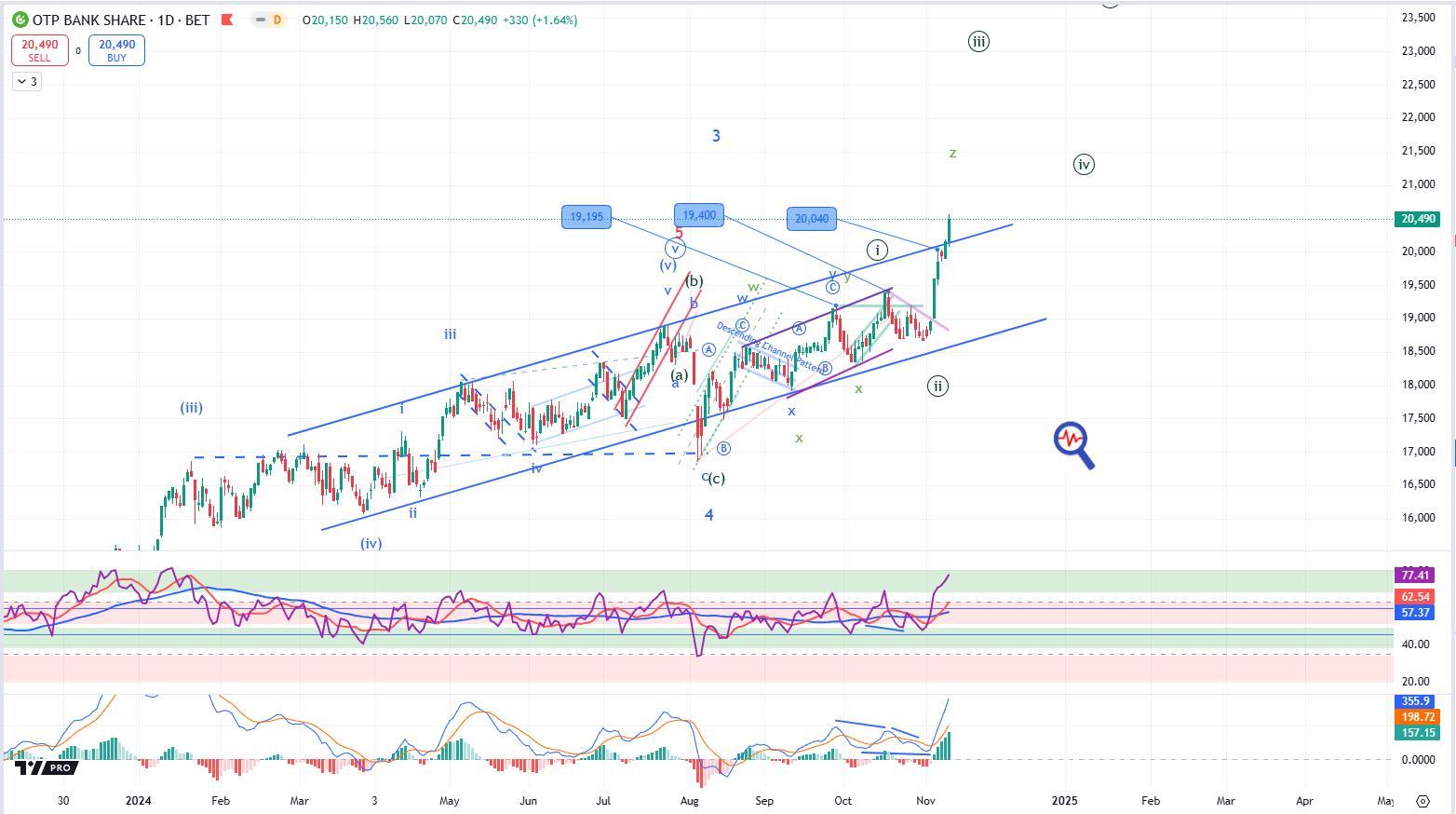Click the Nov label on time axis
This screenshot has height=814, width=1456.
(925, 801)
